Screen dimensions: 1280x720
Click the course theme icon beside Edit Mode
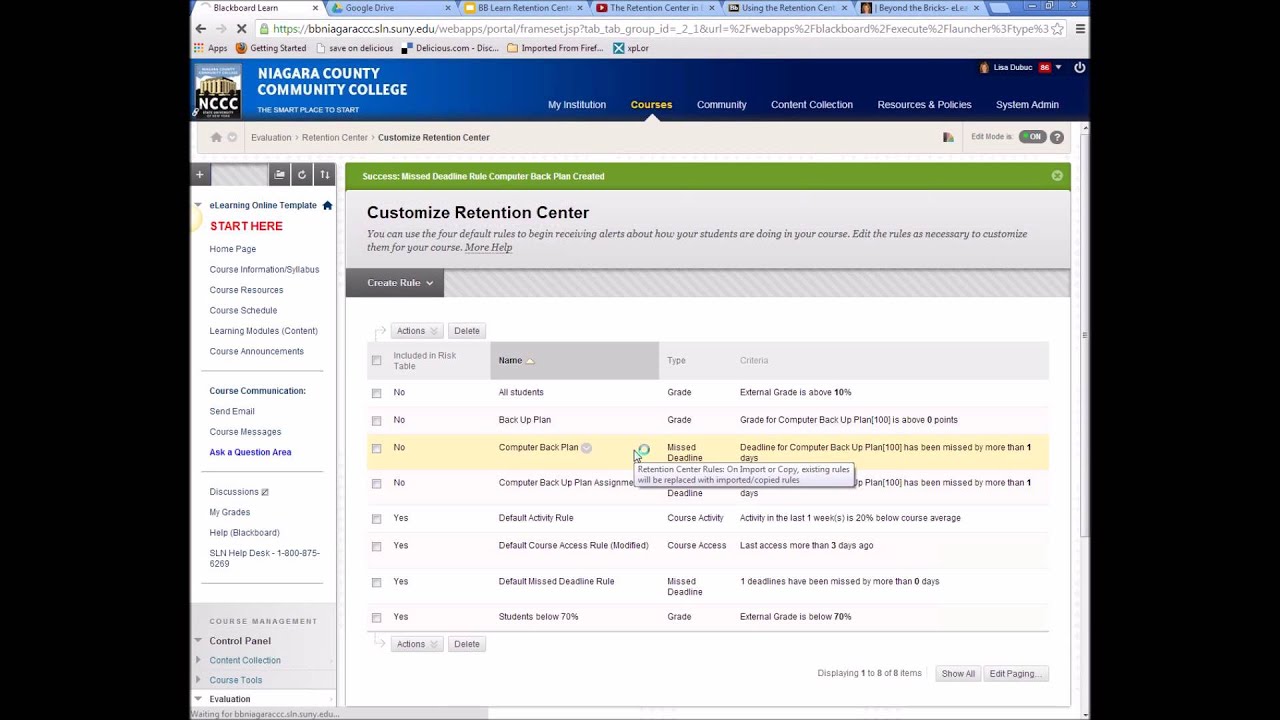click(948, 137)
